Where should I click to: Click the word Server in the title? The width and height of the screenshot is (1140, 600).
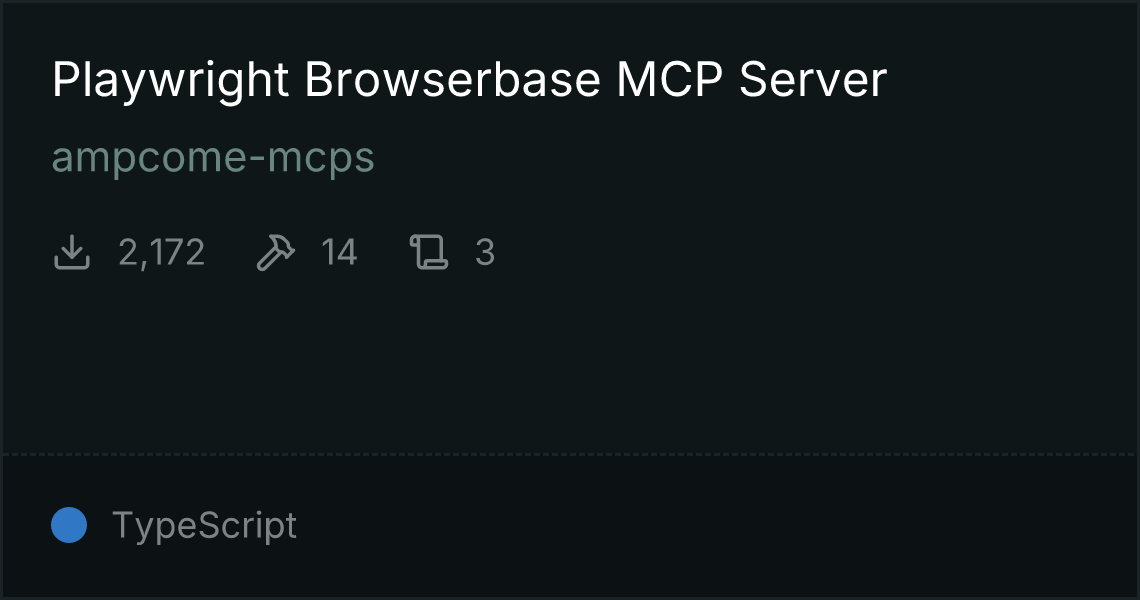[x=813, y=80]
